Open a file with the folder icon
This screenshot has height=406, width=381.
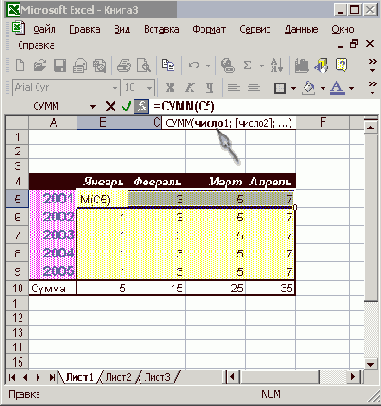(40, 65)
